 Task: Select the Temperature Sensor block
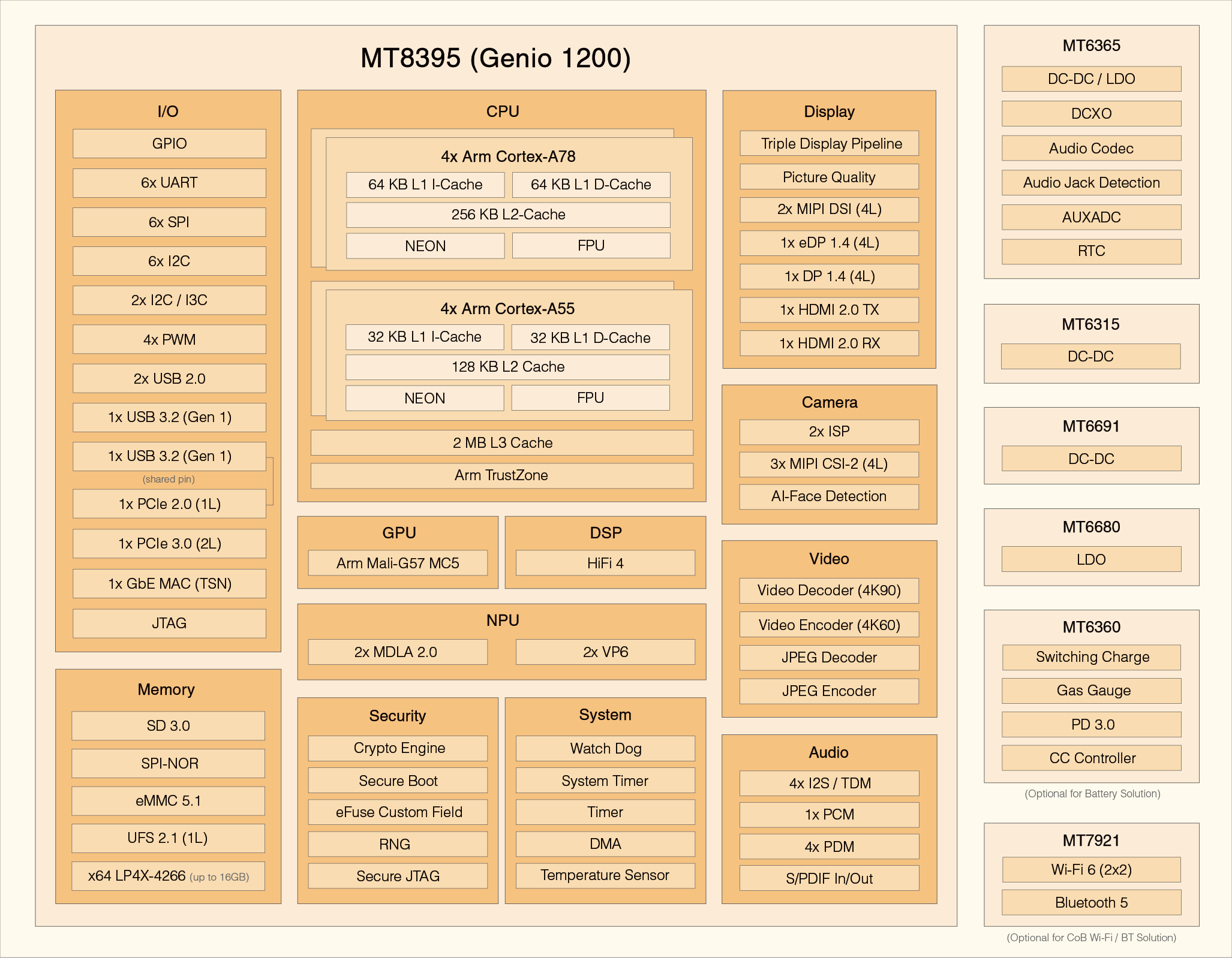tap(605, 875)
